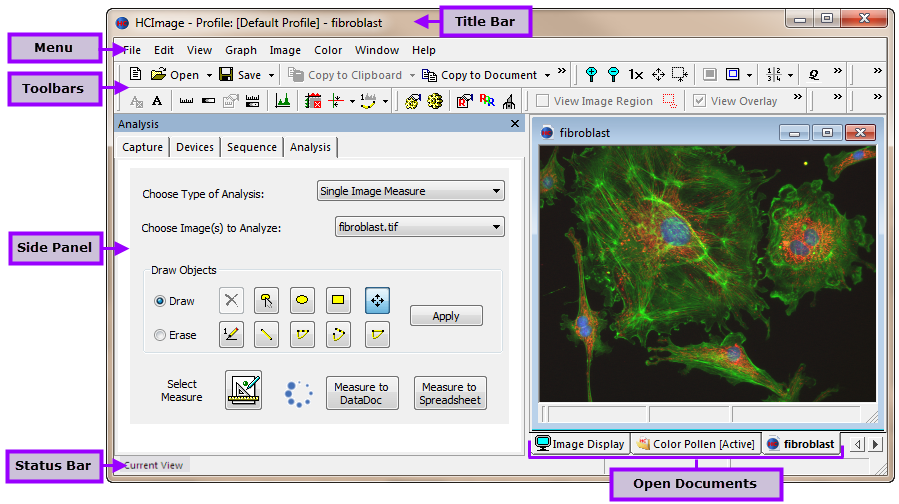
Task: Open the Graph menu
Action: pos(241,50)
